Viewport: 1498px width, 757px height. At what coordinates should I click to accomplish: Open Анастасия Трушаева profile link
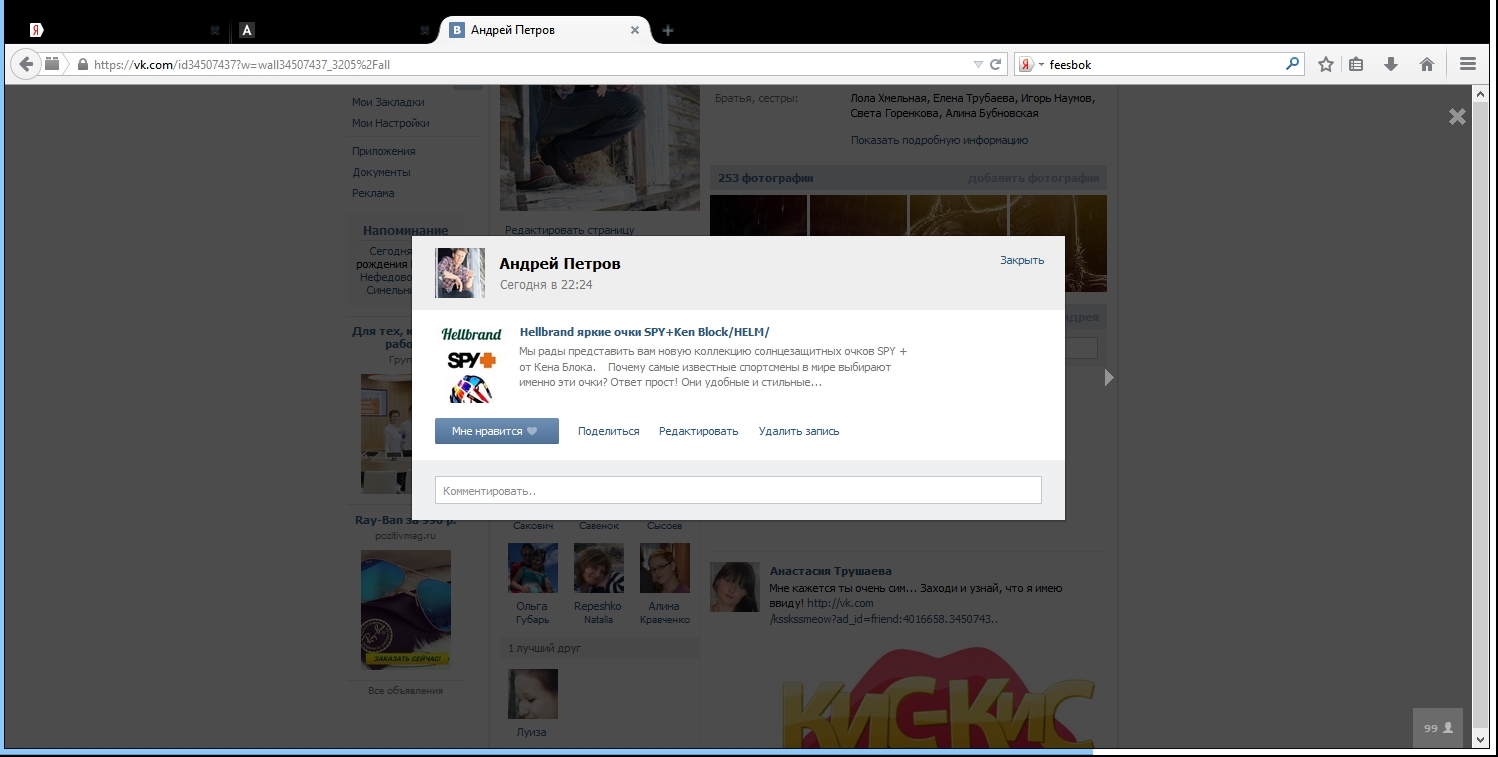tap(830, 571)
